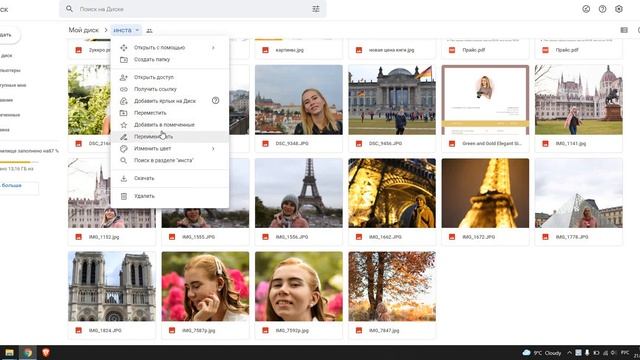The width and height of the screenshot is (640, 360).
Task: Expand the инста folder dropdown arrow
Action: tap(137, 30)
